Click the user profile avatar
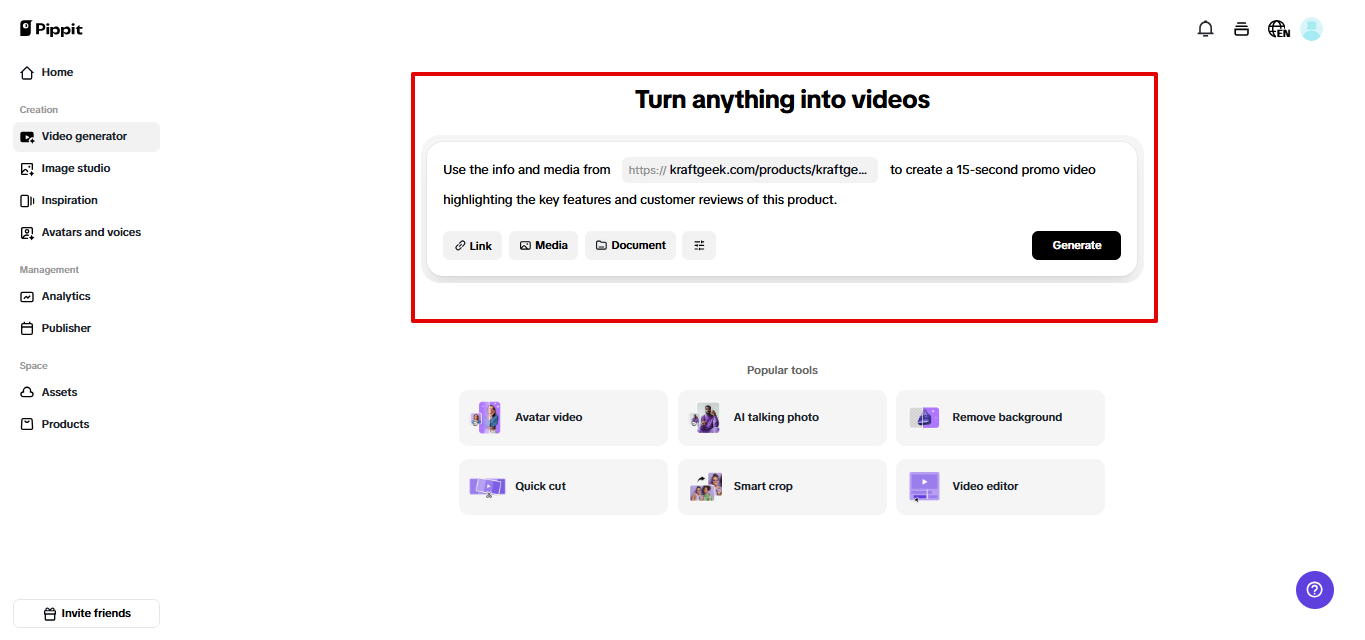Viewport: 1365px width, 640px height. pos(1311,28)
